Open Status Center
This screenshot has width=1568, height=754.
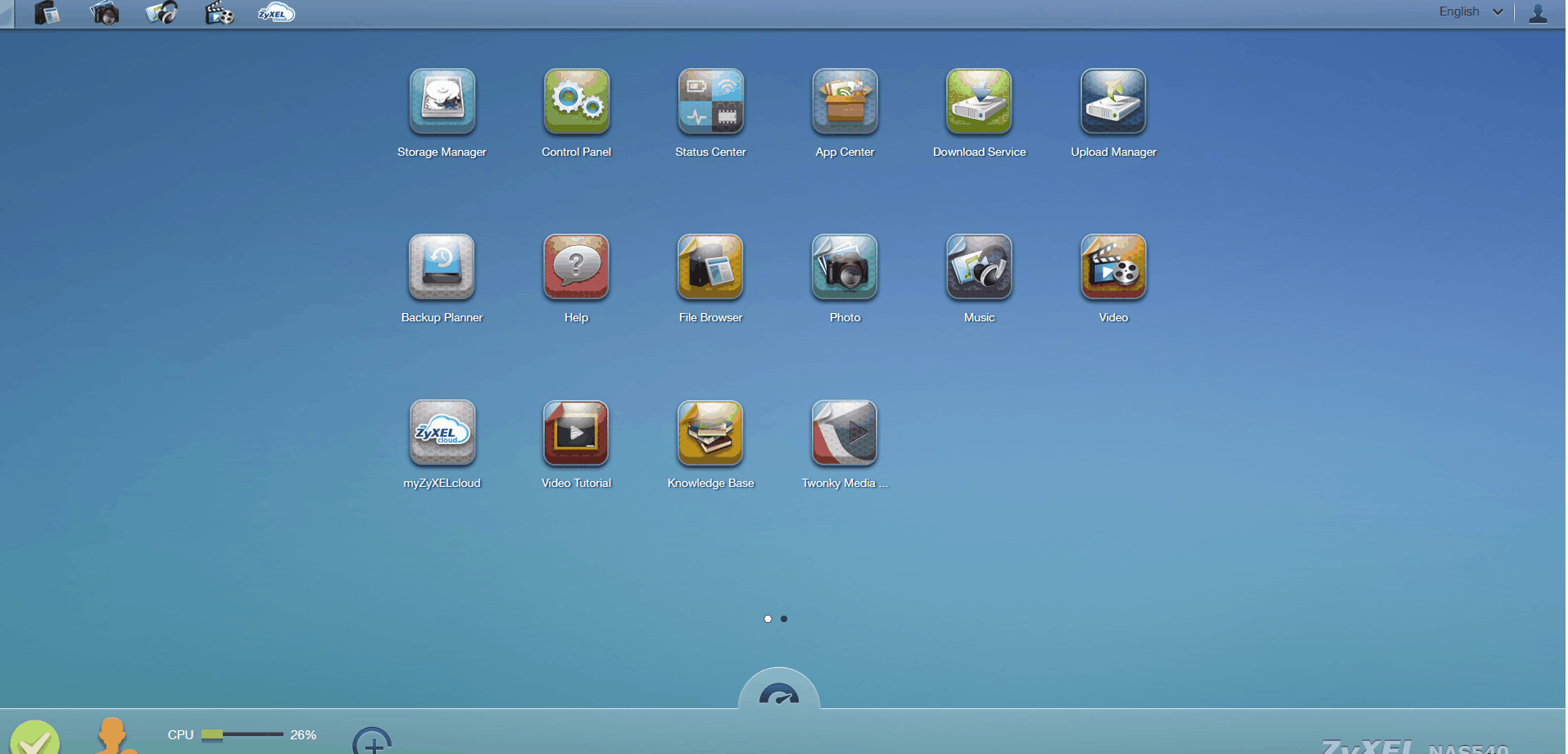711,102
